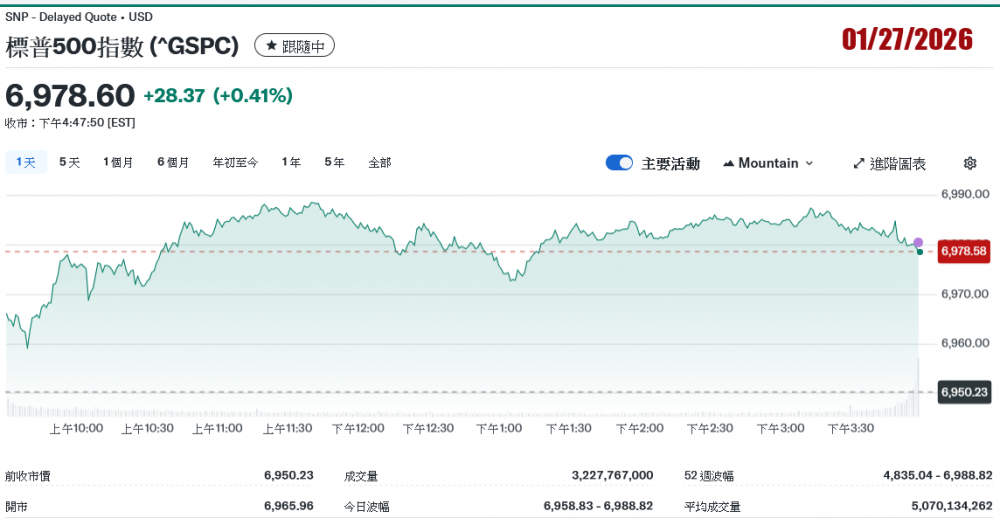Click the 下午12:00 time axis label
The height and width of the screenshot is (532, 1000).
coord(358,428)
